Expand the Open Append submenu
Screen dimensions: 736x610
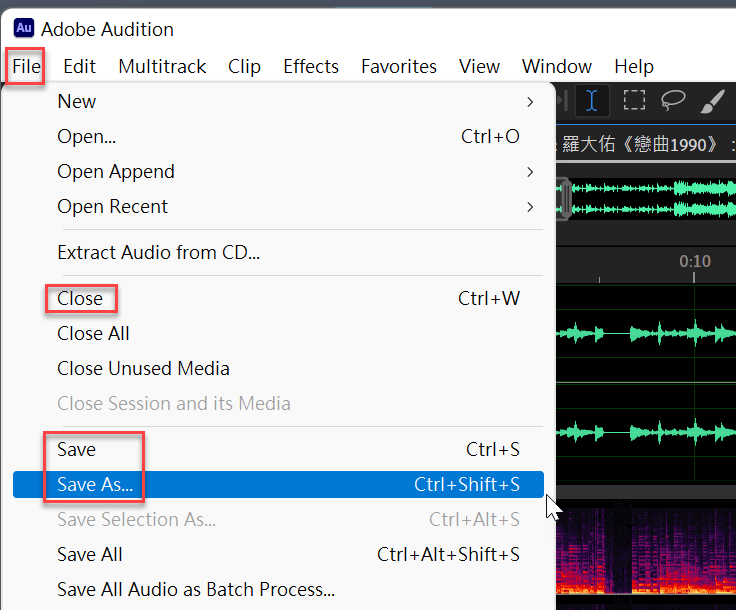[278, 172]
